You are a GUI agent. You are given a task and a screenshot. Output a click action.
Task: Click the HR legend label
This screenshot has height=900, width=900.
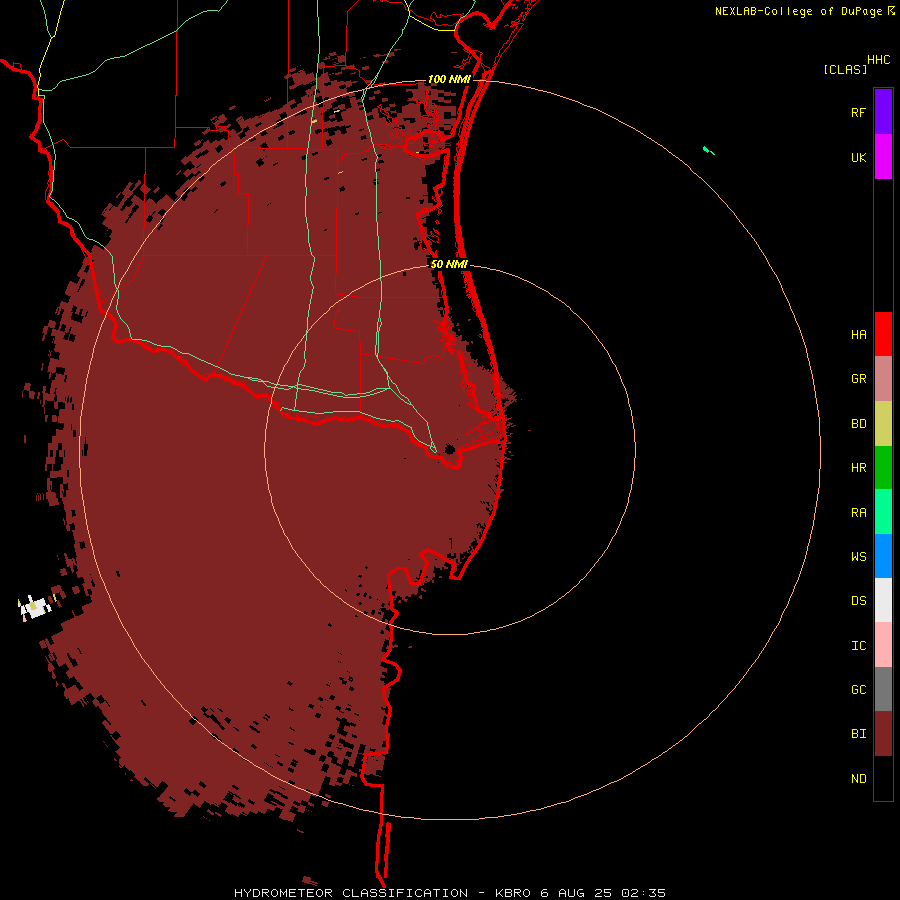pyautogui.click(x=858, y=468)
